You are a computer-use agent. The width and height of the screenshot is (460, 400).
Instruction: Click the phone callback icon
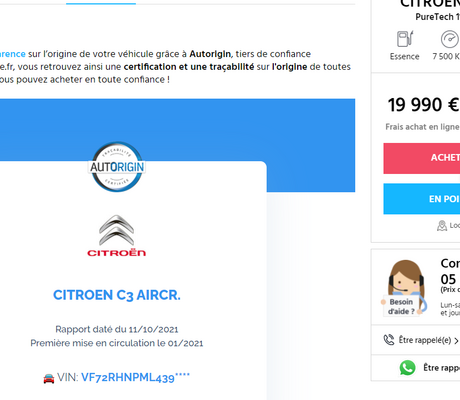tap(389, 340)
